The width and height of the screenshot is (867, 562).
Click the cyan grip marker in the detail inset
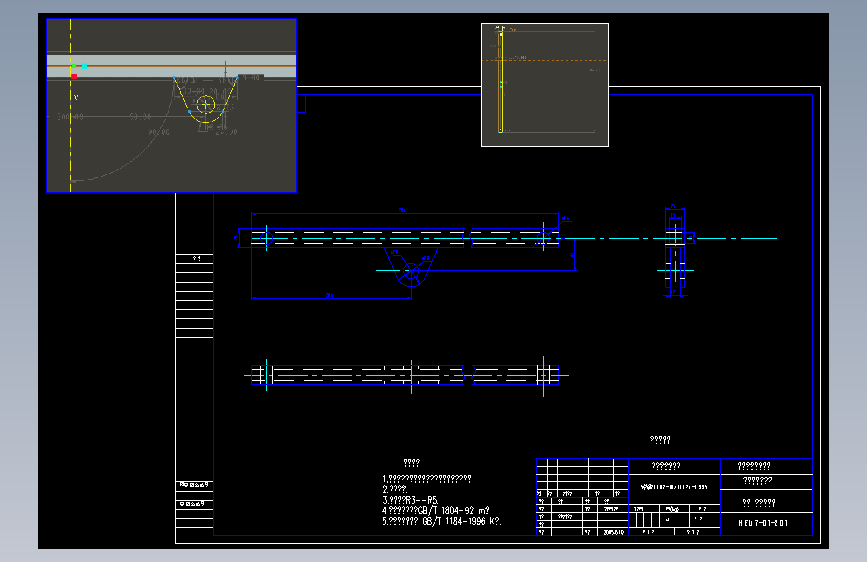coord(85,66)
